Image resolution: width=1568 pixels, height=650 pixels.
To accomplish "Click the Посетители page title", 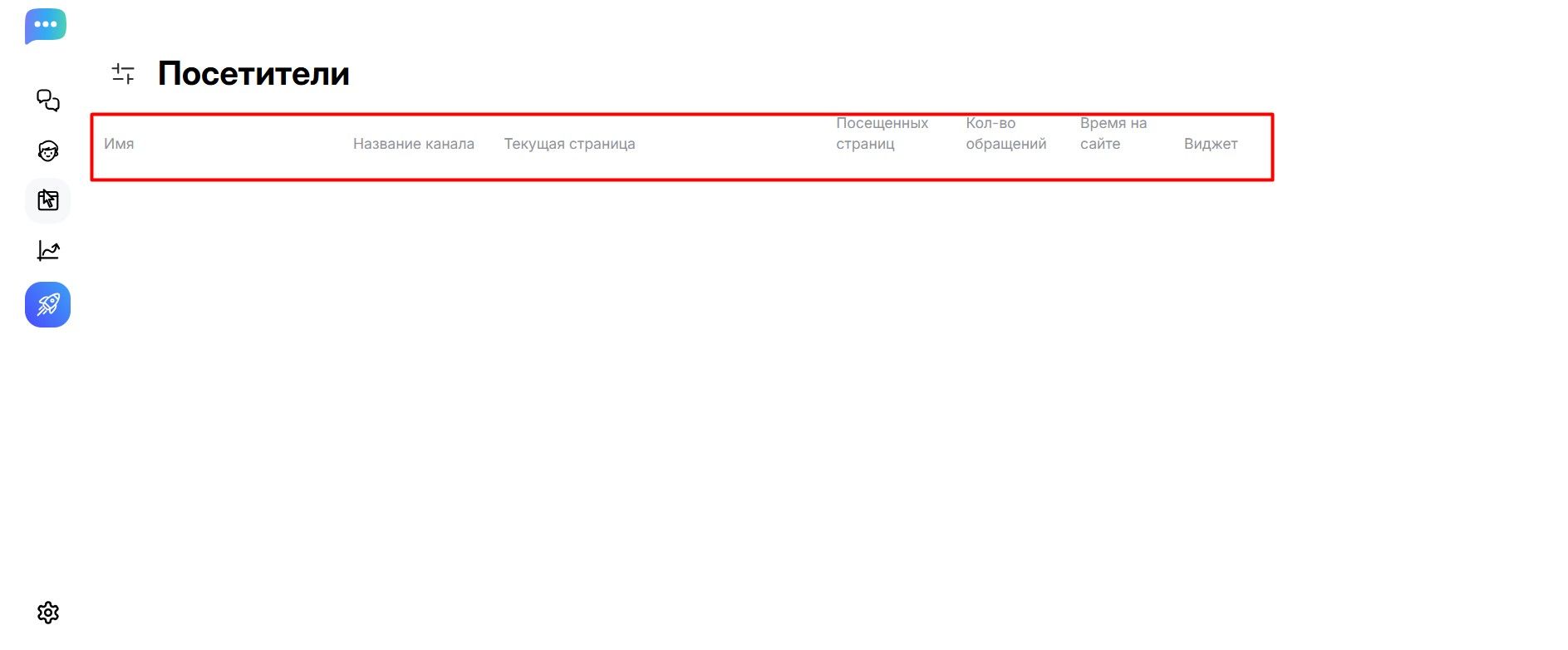I will click(x=253, y=74).
